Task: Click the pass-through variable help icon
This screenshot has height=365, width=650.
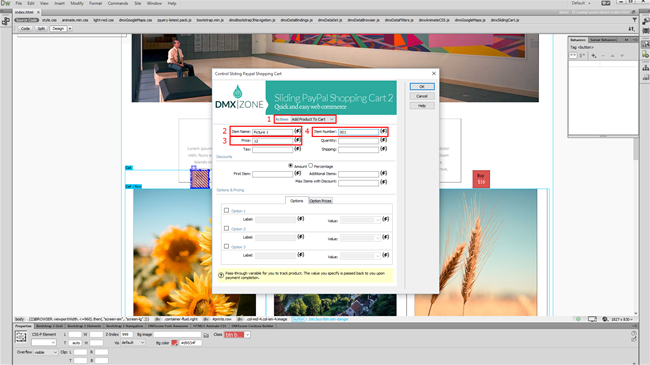Action: click(221, 275)
